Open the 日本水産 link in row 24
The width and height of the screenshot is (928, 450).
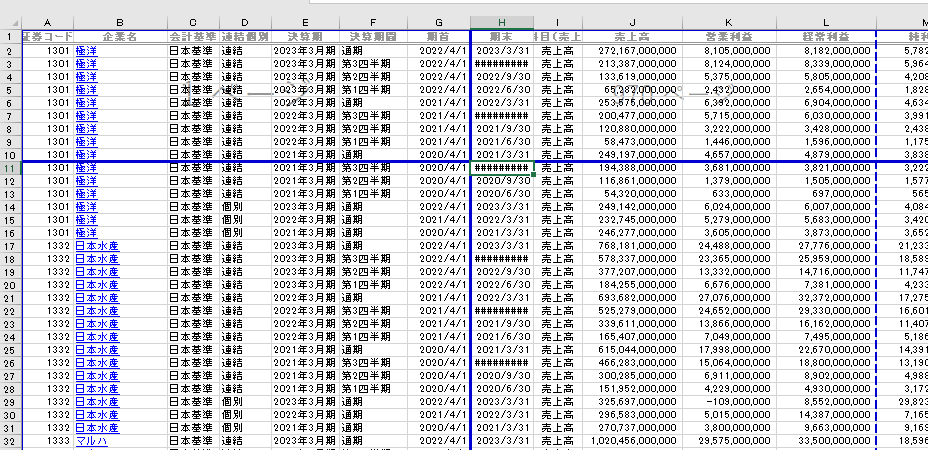98,337
